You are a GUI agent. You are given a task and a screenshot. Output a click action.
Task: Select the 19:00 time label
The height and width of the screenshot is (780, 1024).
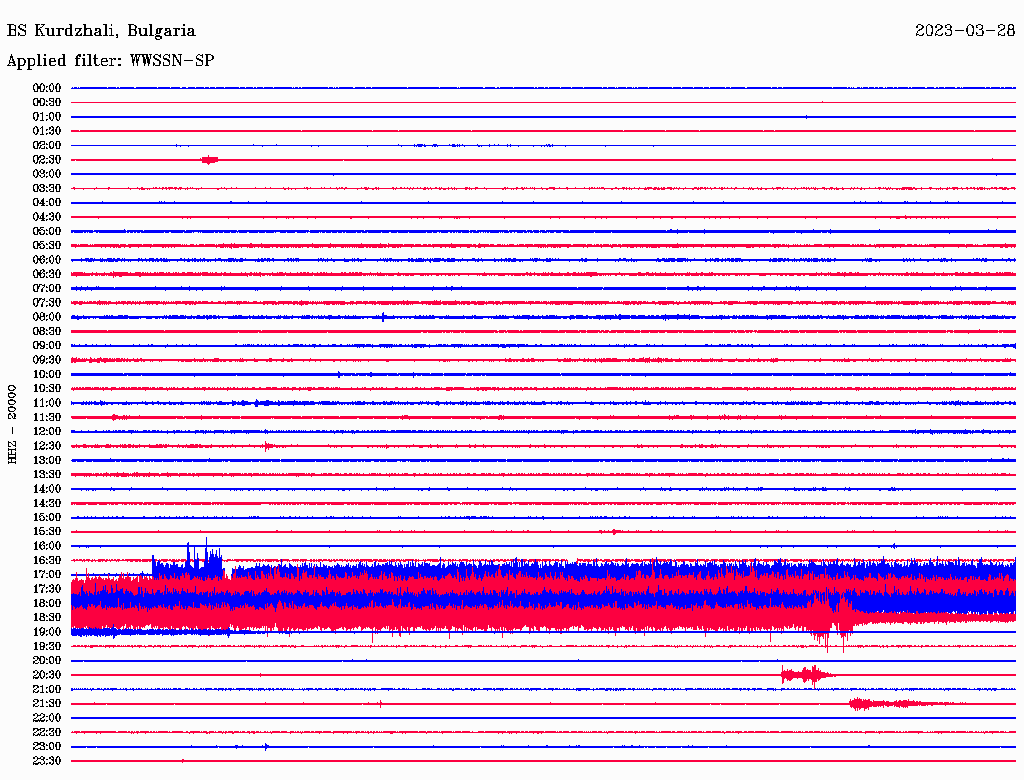pos(47,632)
